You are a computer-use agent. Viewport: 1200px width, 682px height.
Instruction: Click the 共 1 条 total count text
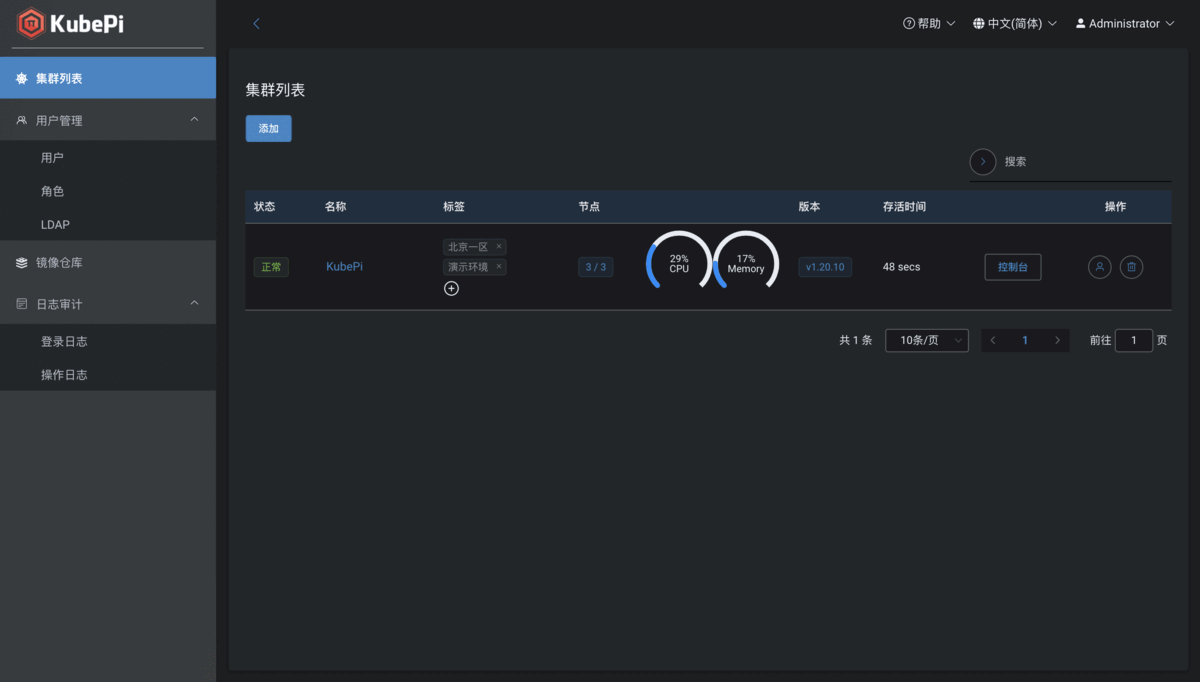pos(856,341)
